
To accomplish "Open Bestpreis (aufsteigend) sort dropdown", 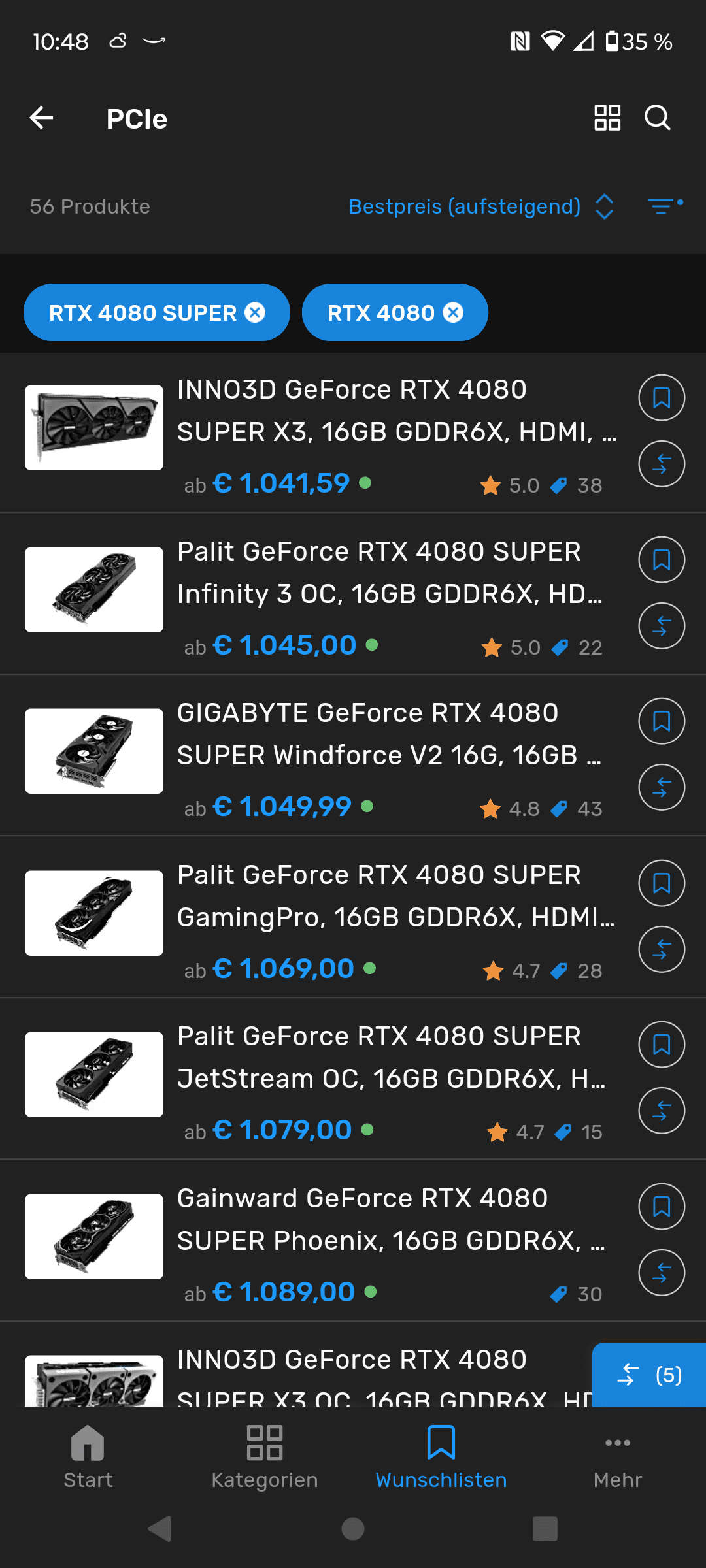I will (464, 206).
